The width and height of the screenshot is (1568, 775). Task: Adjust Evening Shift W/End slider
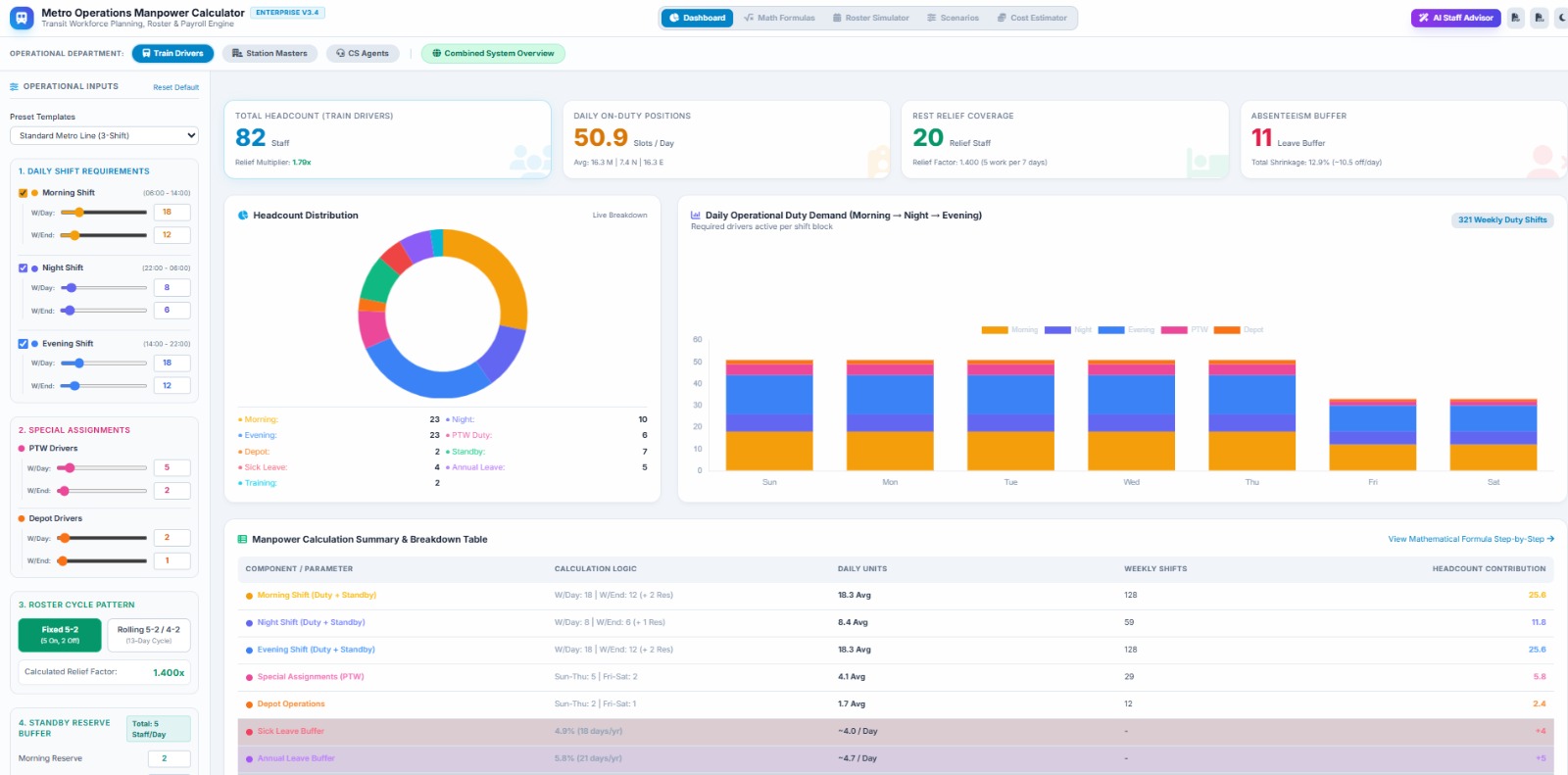[x=103, y=386]
